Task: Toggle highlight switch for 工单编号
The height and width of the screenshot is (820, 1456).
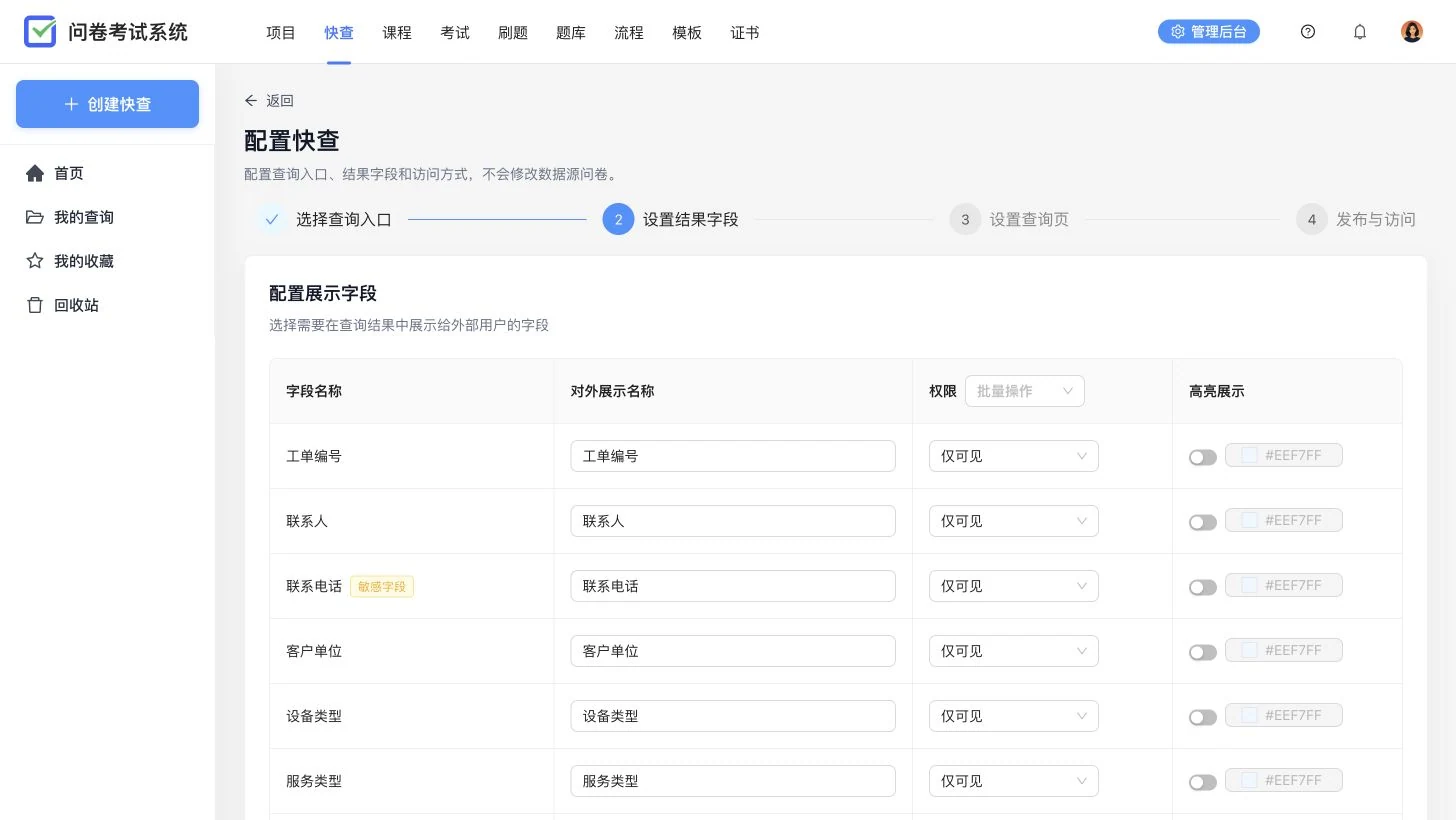Action: pyautogui.click(x=1203, y=457)
